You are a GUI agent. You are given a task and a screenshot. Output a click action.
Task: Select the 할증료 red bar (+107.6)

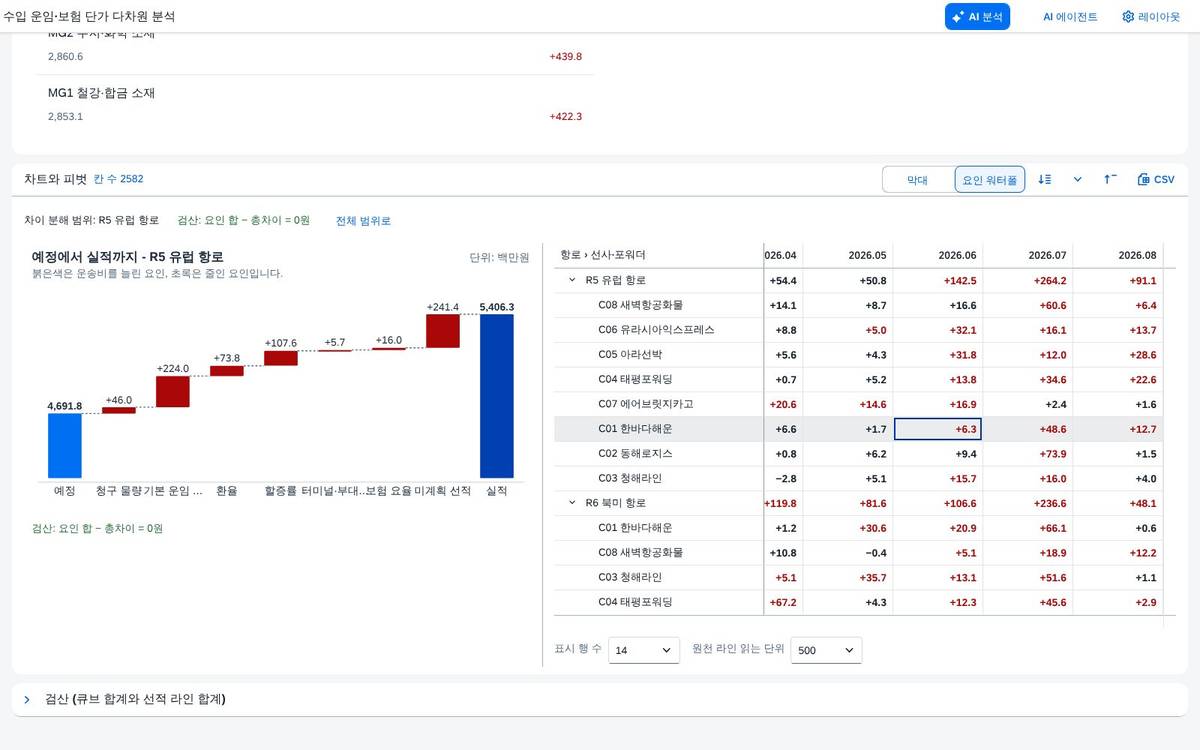click(281, 358)
